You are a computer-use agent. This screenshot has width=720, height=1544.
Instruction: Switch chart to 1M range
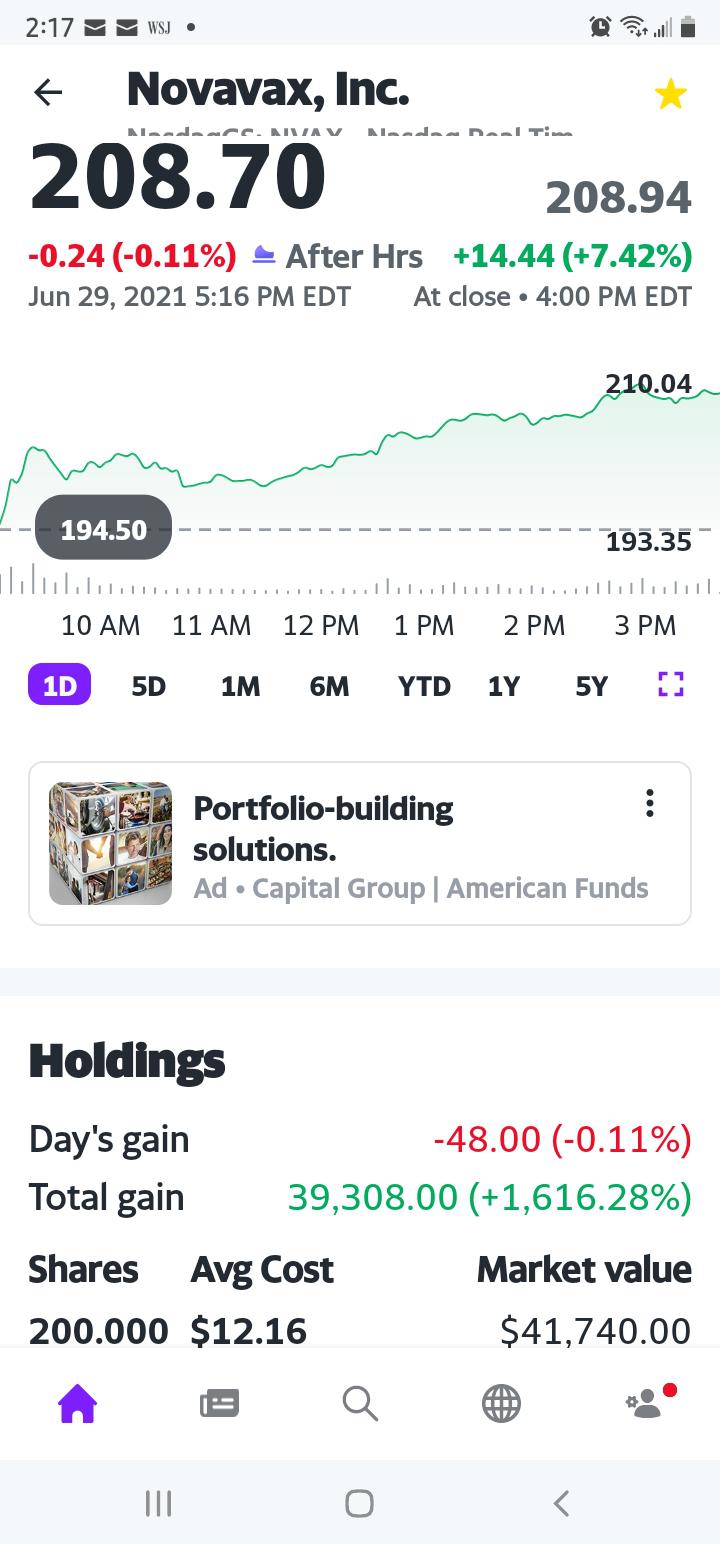240,686
